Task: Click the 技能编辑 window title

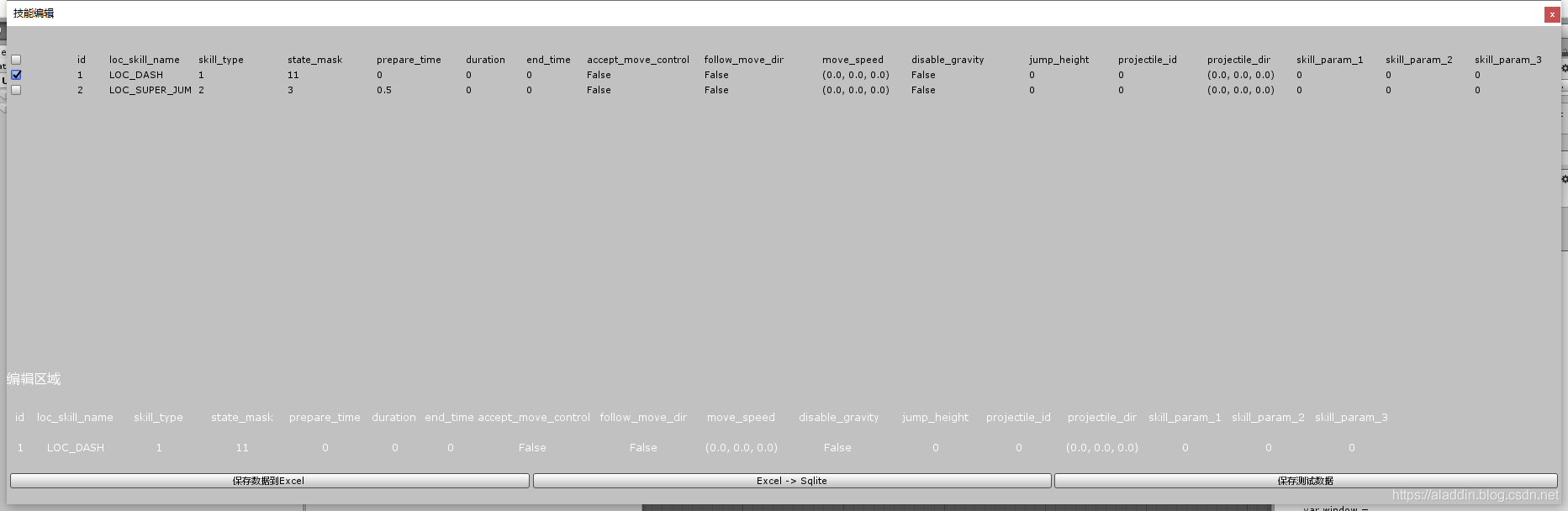Action: point(34,13)
